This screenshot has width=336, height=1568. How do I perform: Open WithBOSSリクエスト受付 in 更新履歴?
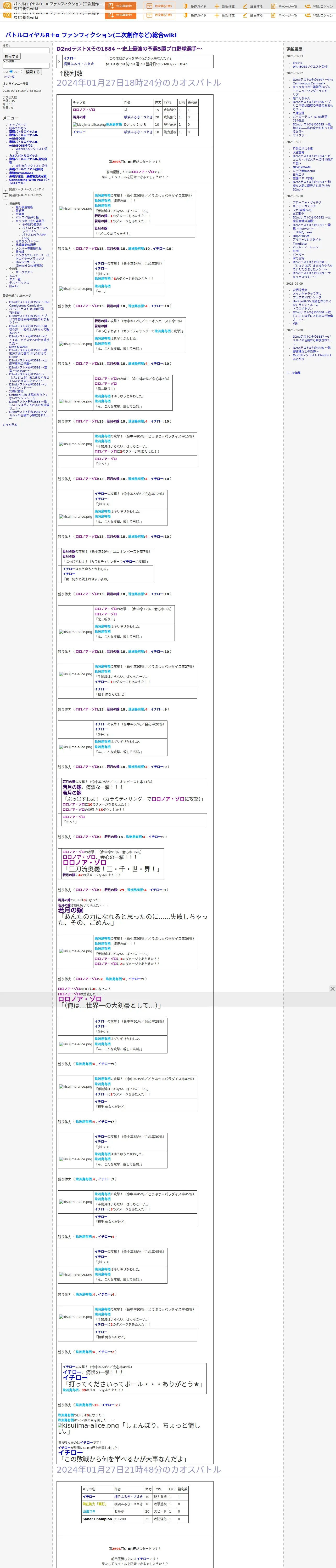310,66
